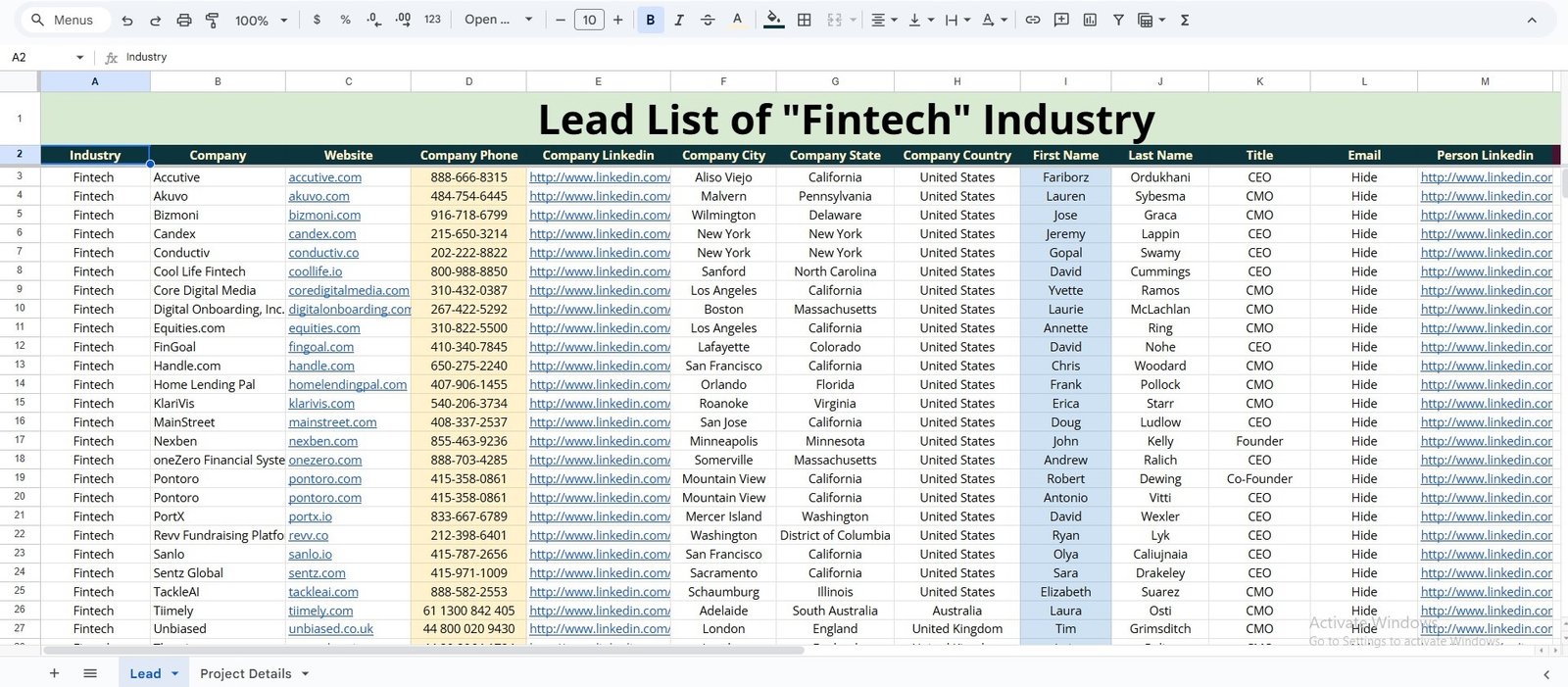Switch to the Project Details sheet tab
The height and width of the screenshot is (687, 1568).
[246, 673]
